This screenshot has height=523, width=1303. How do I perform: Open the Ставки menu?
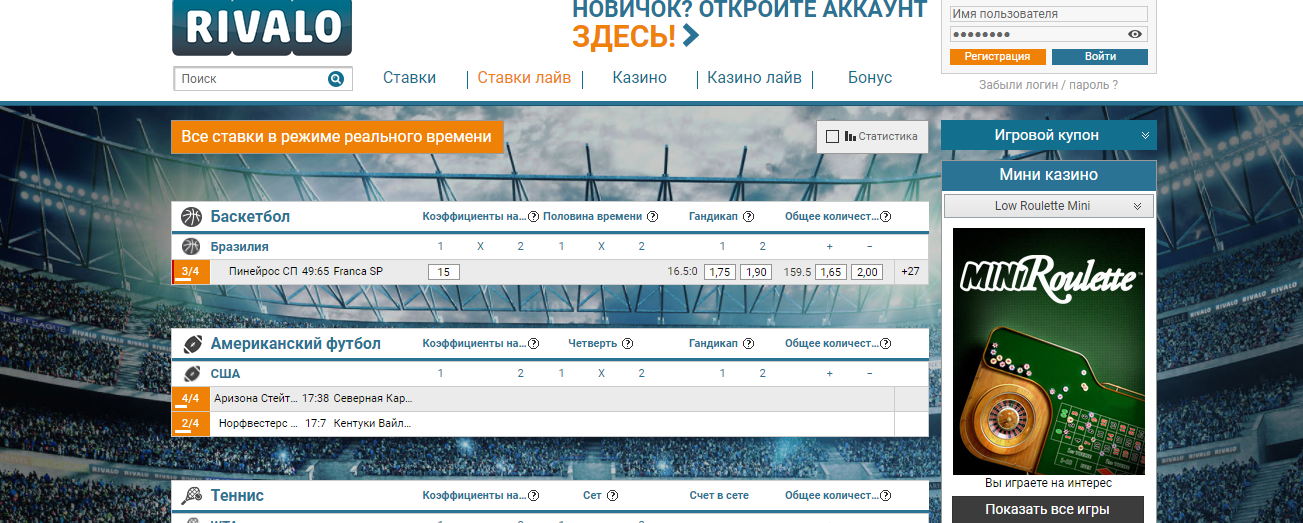[409, 78]
